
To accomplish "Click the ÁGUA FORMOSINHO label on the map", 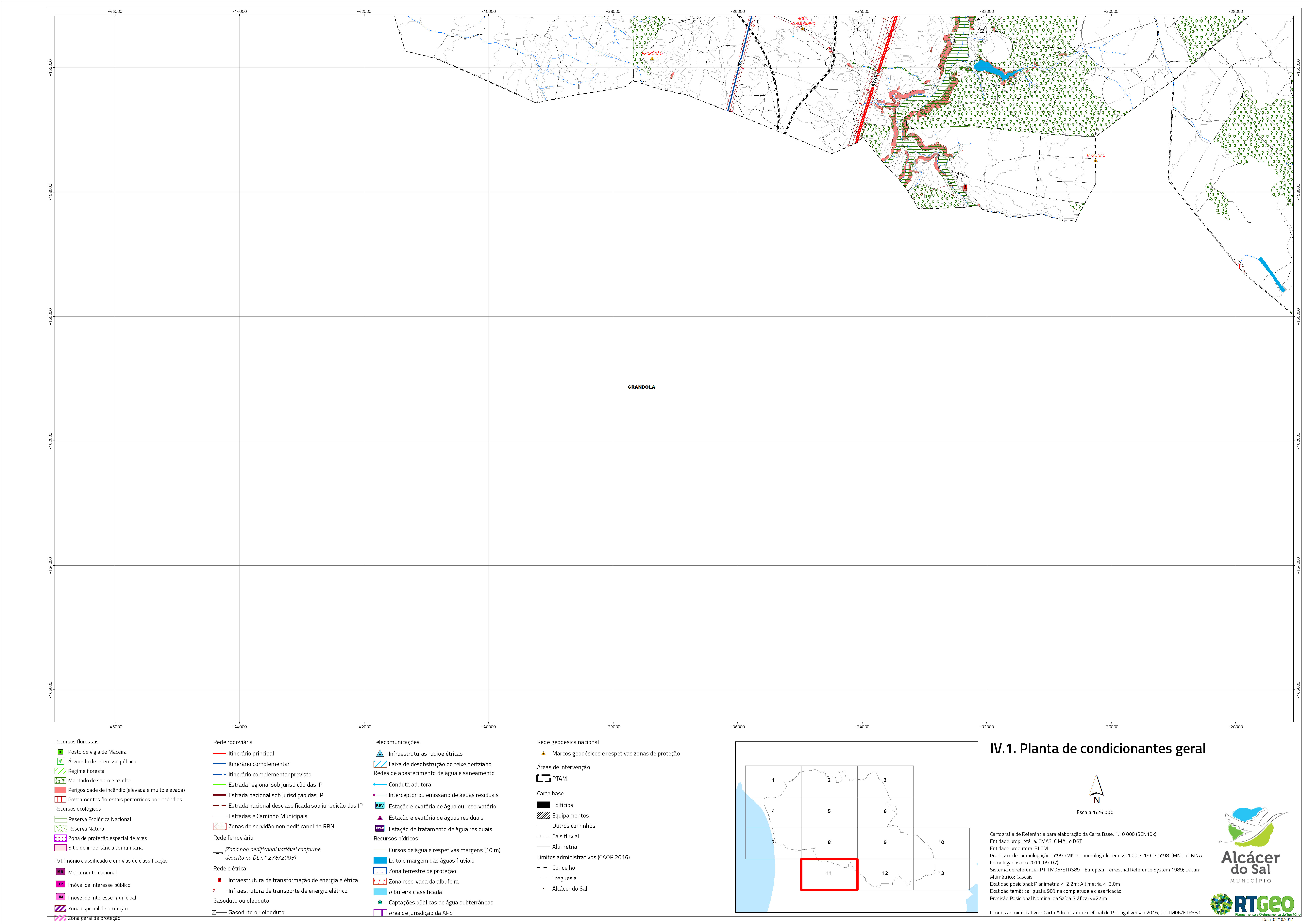I will 803,21.
